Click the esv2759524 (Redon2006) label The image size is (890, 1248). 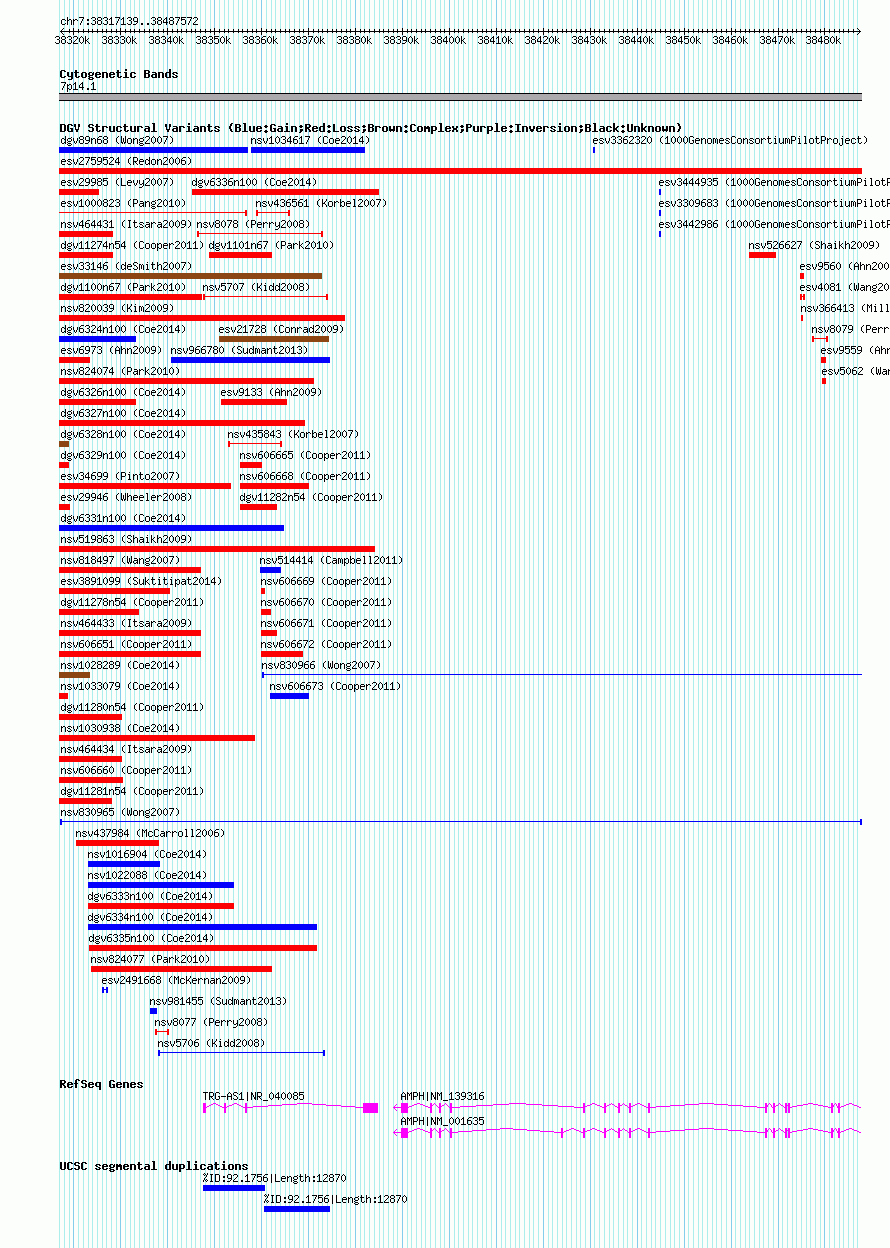125,161
